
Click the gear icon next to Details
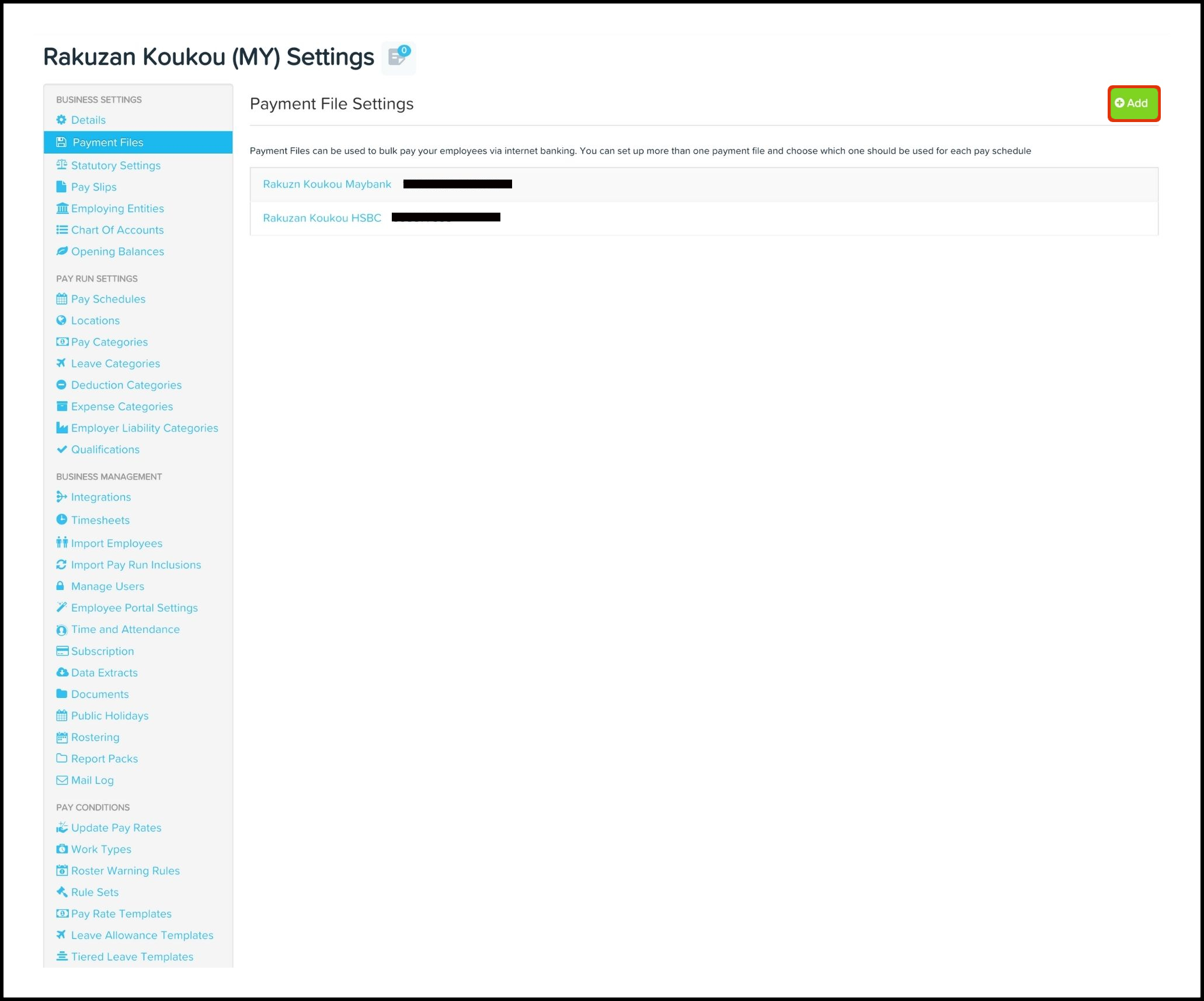[x=61, y=120]
